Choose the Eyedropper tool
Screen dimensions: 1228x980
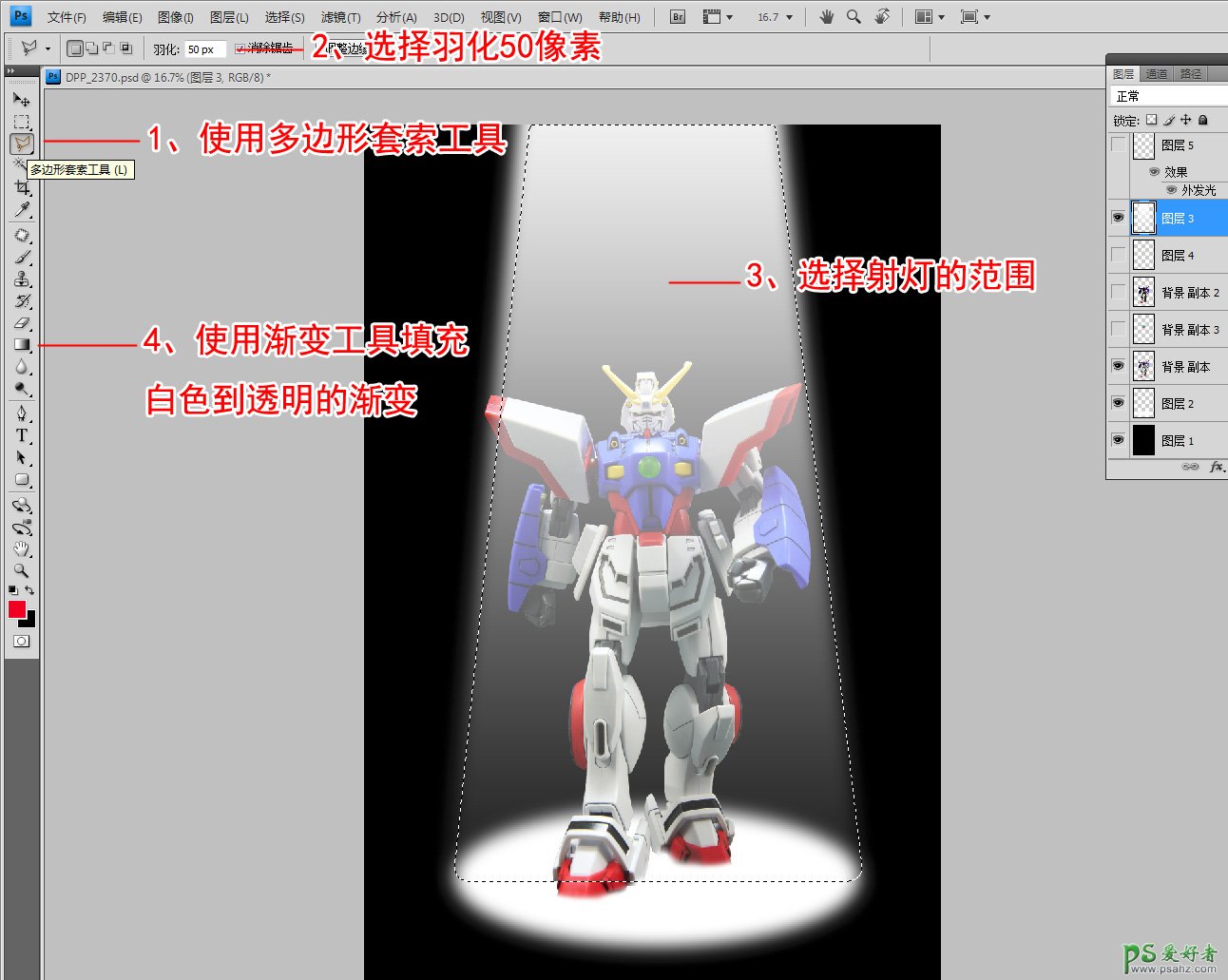(22, 210)
